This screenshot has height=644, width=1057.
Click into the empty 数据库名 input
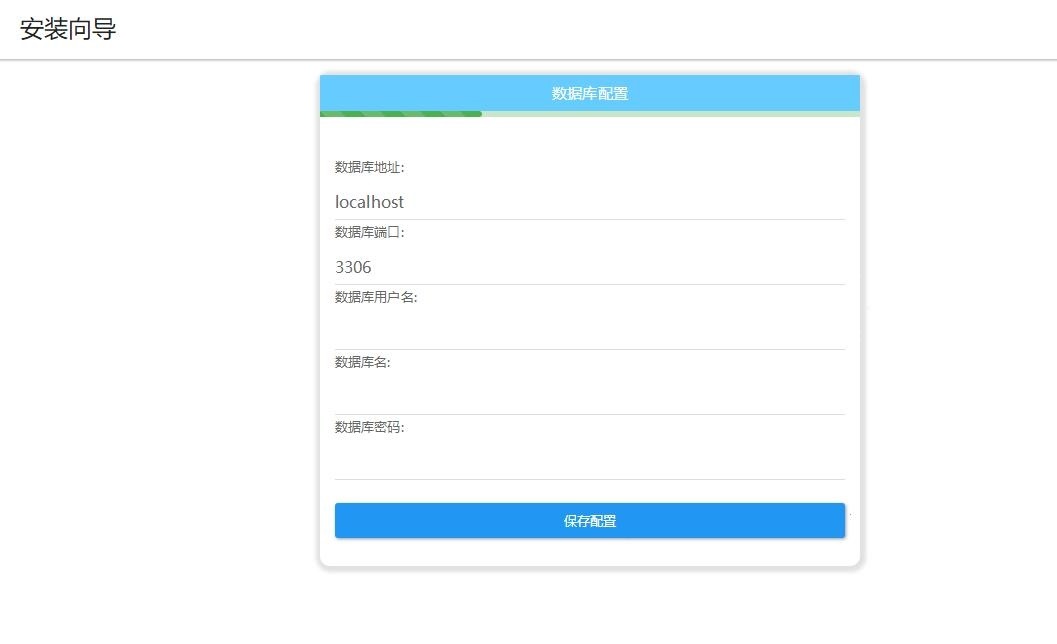pos(589,397)
